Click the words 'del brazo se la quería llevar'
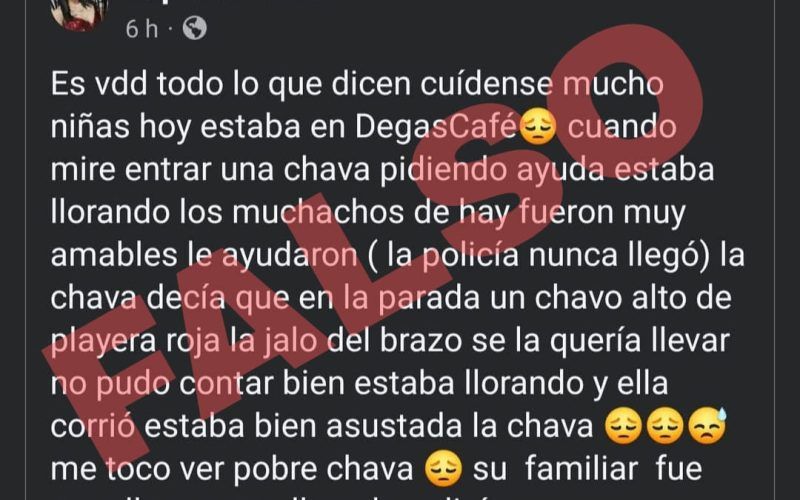Screen dimensions: 800x500 click(529, 342)
